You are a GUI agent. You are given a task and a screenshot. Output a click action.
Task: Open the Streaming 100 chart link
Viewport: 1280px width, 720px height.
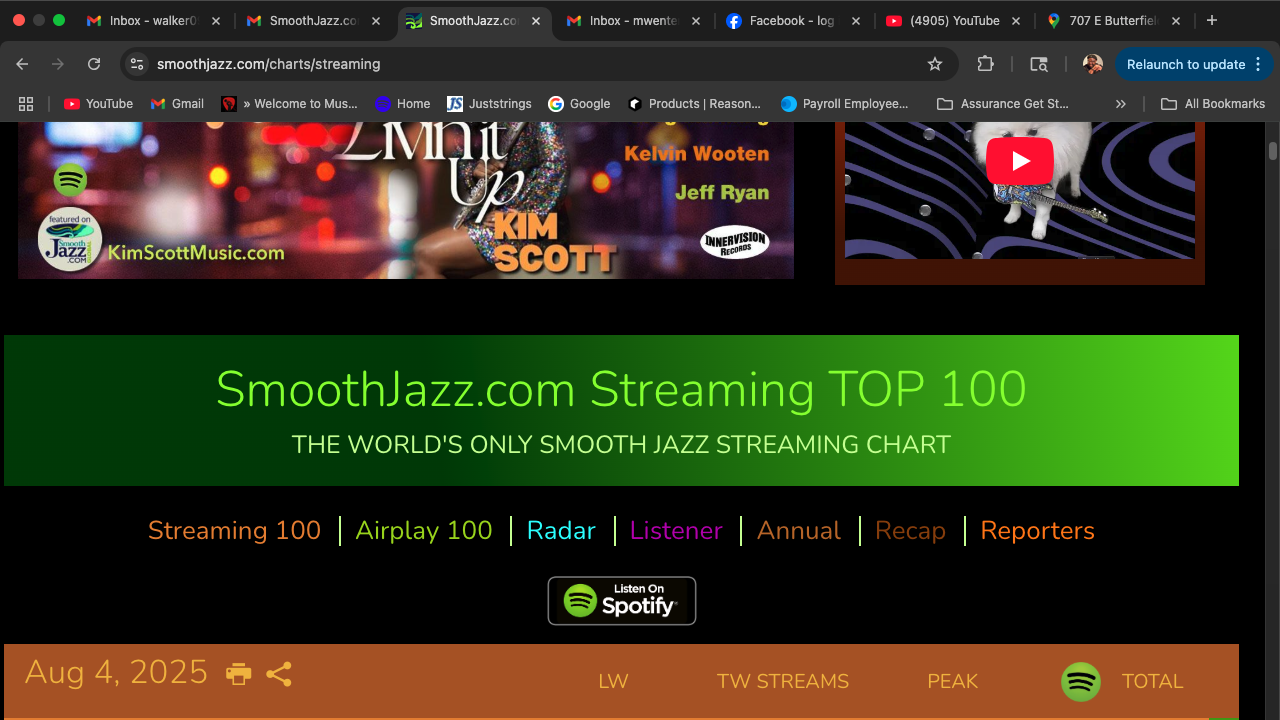[x=234, y=531]
